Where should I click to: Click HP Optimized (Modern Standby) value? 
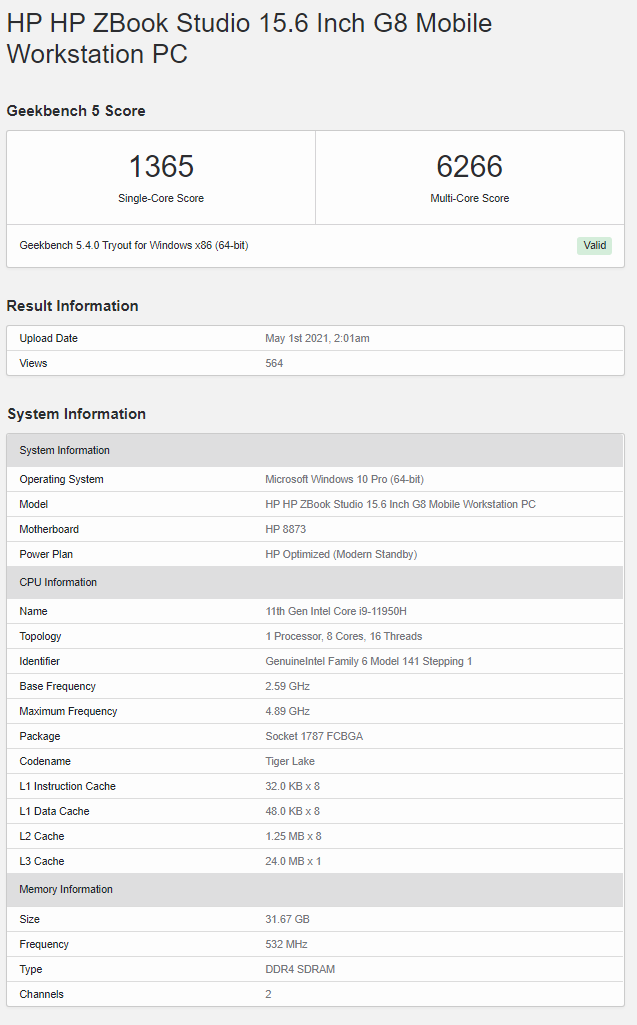[341, 554]
